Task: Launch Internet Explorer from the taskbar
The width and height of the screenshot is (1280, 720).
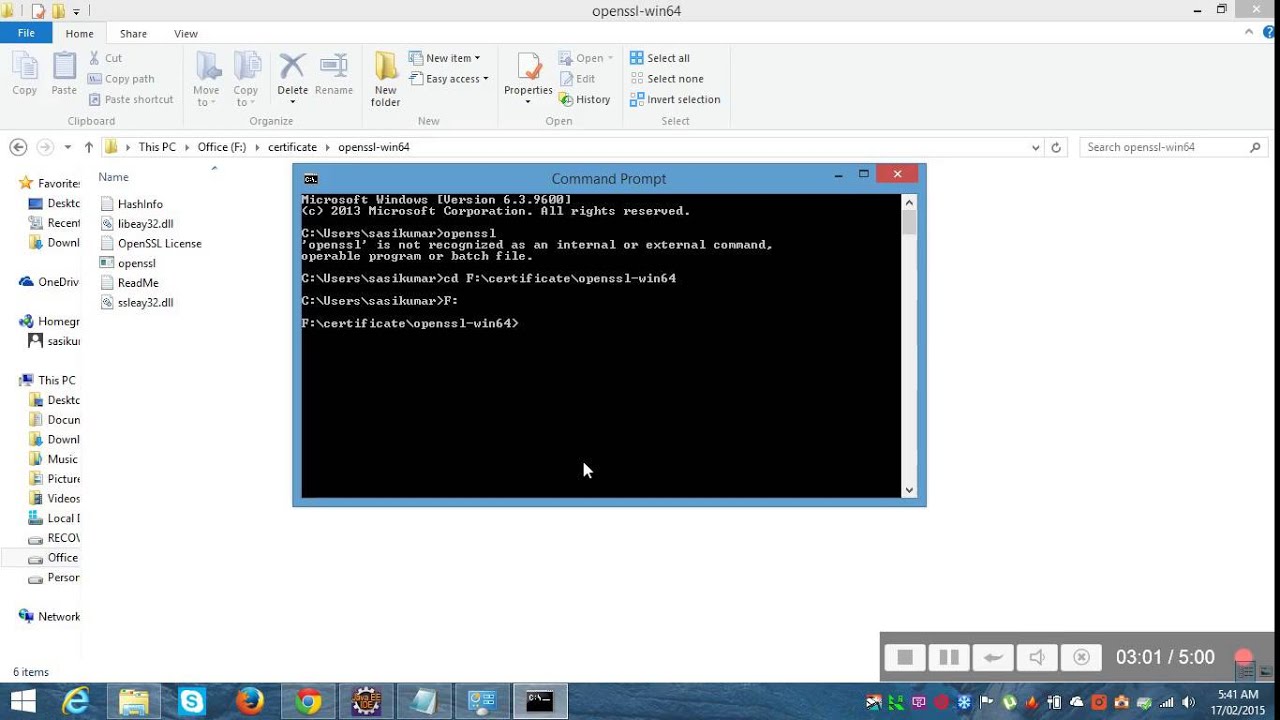Action: [76, 702]
